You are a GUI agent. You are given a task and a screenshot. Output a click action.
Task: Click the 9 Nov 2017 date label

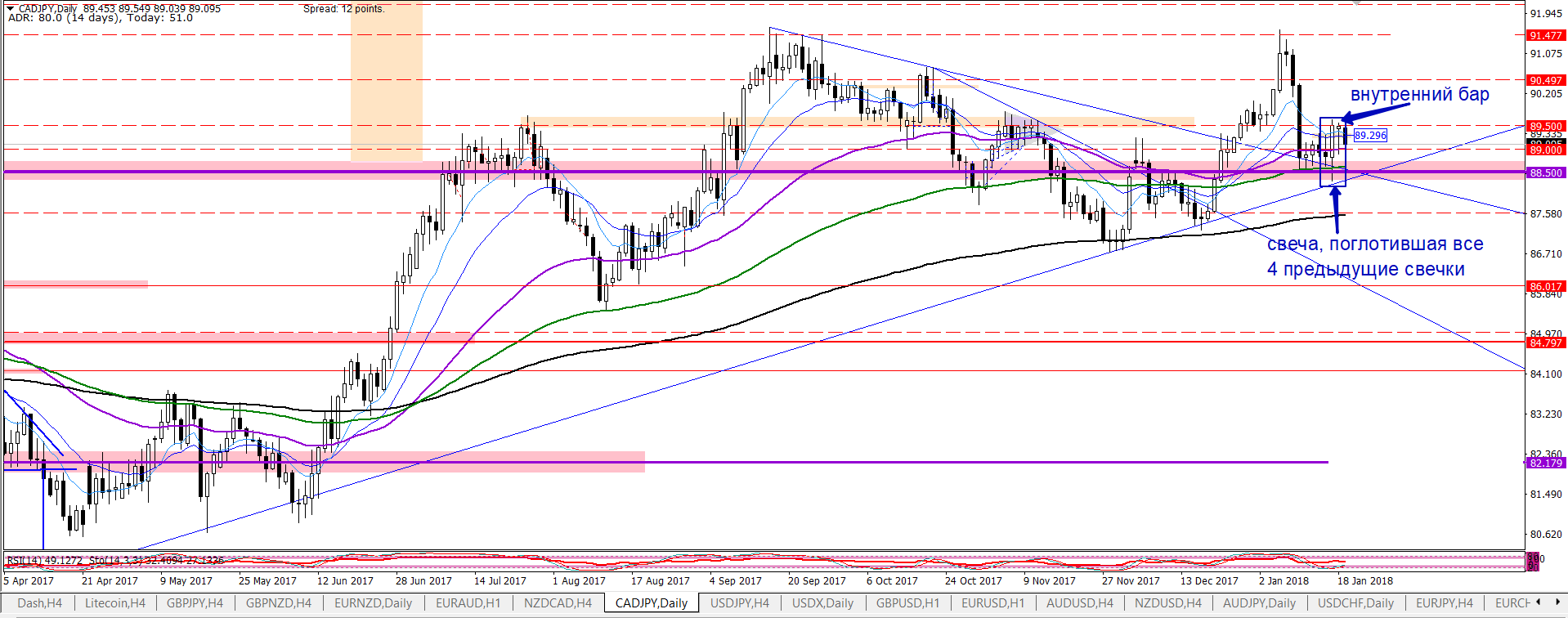click(x=1049, y=581)
